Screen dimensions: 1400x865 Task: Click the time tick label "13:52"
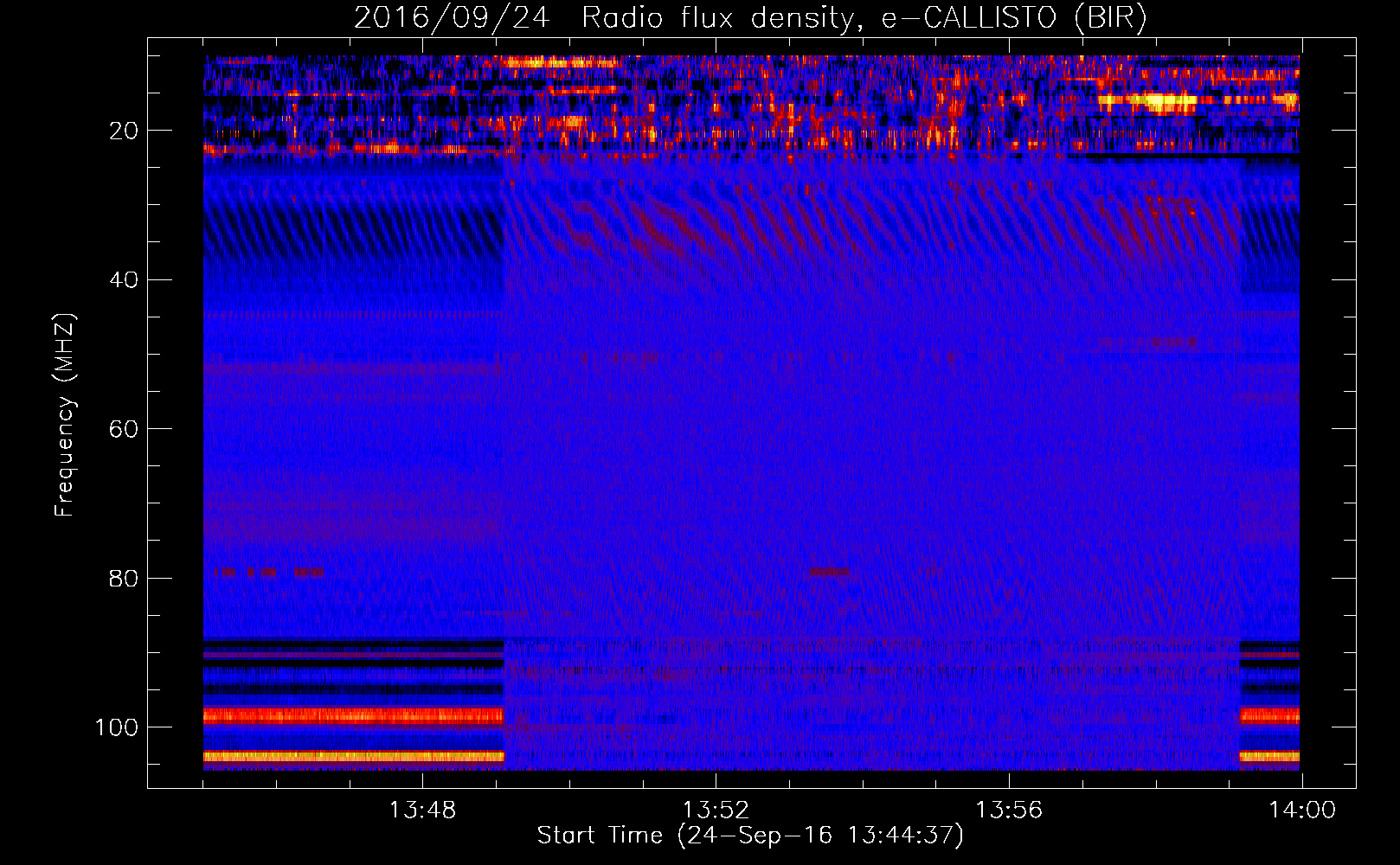pyautogui.click(x=716, y=811)
